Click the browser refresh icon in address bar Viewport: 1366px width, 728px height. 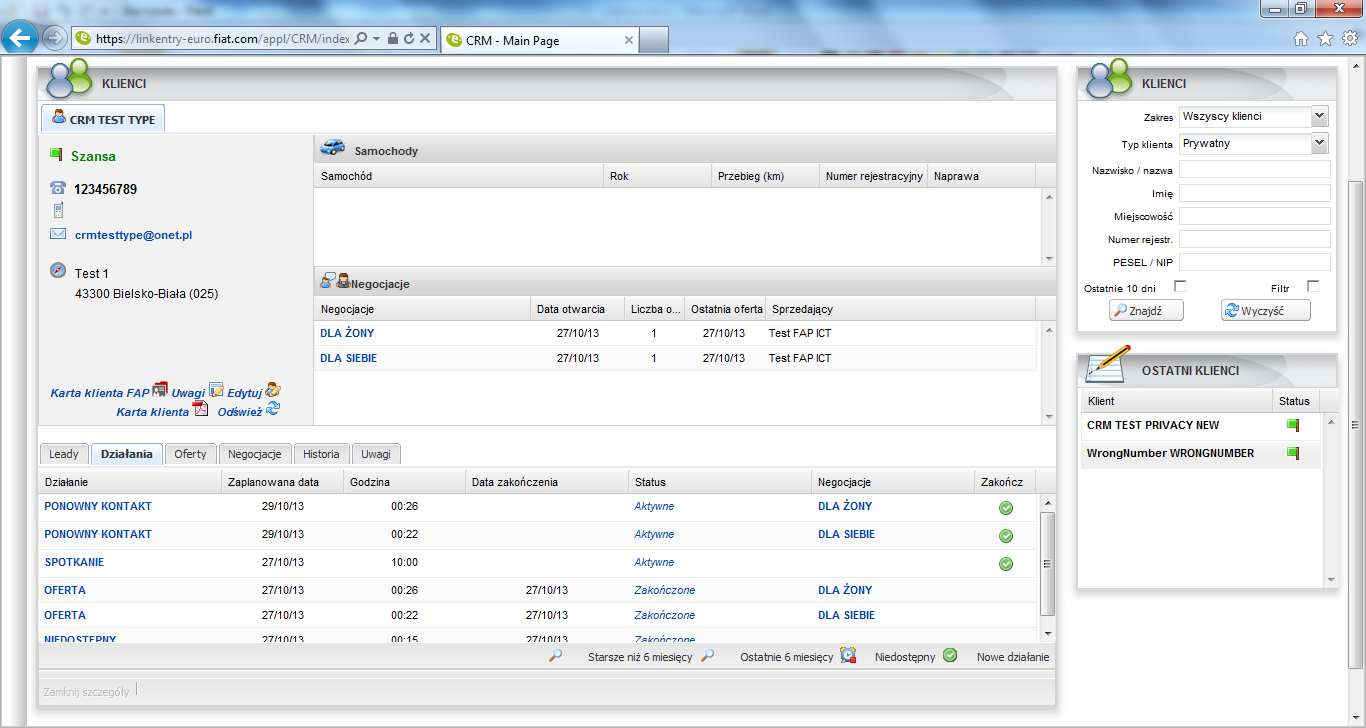[408, 38]
